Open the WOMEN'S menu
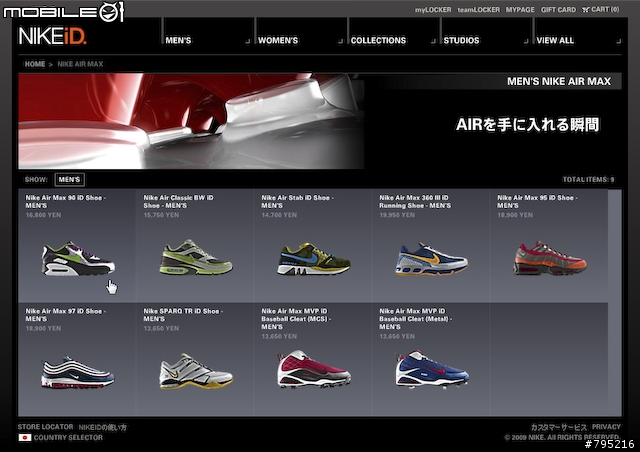Viewport: 640px width, 452px height. point(278,40)
